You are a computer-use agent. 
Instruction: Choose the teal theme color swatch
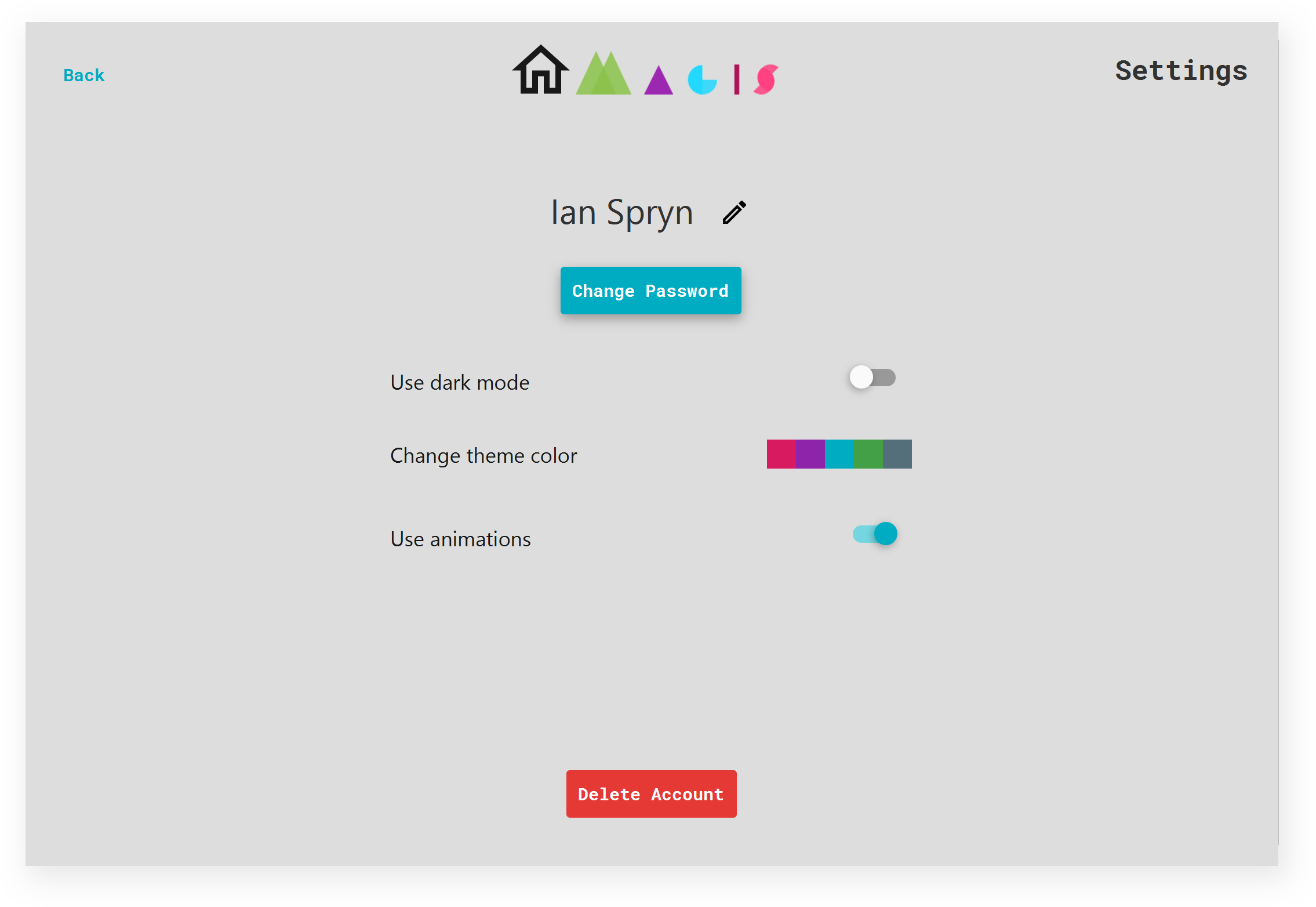839,454
